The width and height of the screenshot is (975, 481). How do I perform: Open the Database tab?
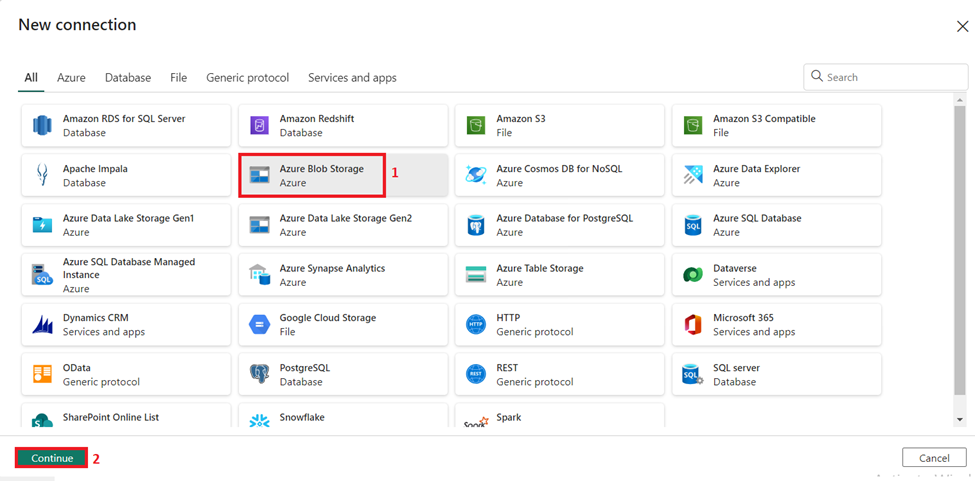(x=128, y=78)
